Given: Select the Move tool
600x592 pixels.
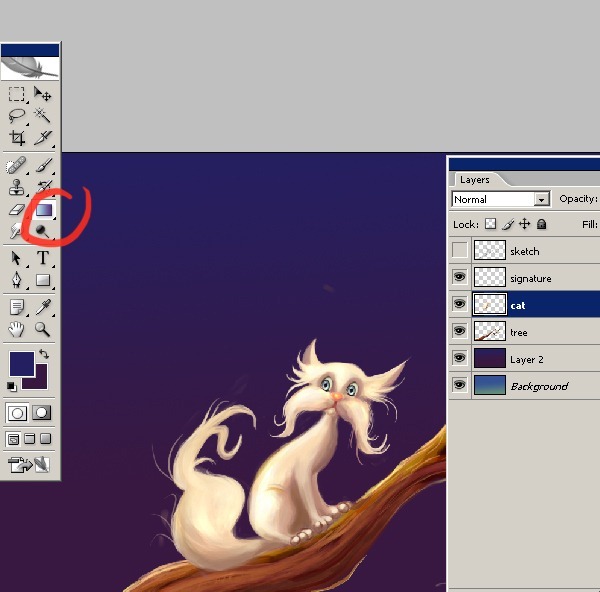Looking at the screenshot, I should tap(43, 94).
